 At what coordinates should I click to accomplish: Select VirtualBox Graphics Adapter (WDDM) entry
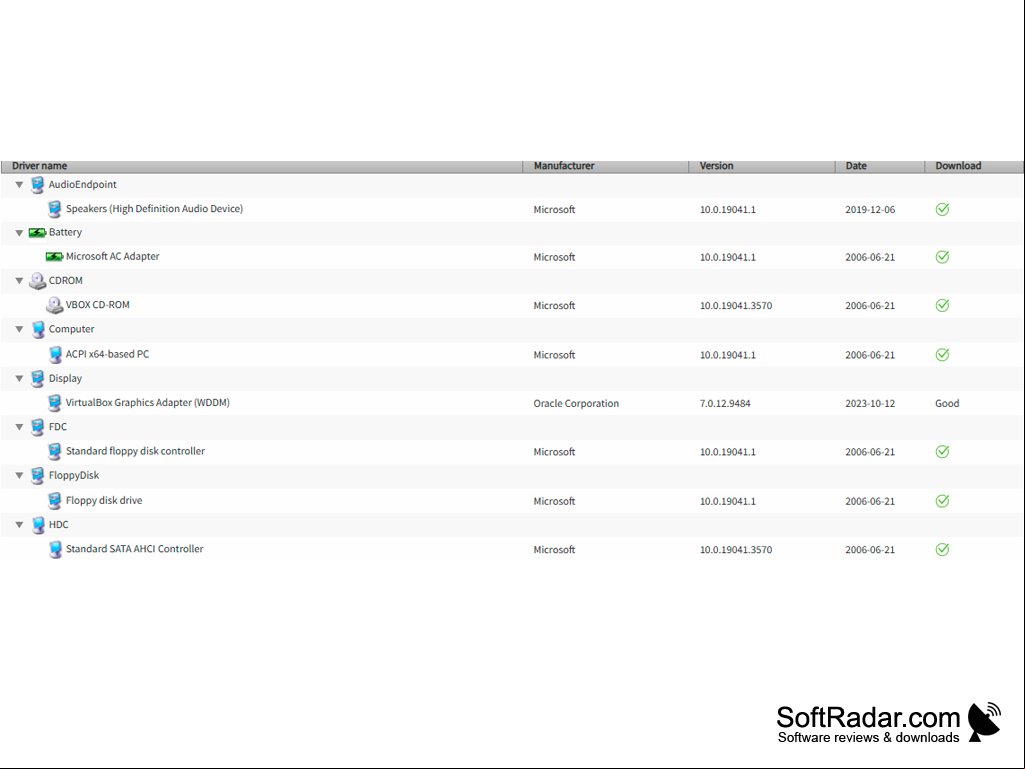148,403
